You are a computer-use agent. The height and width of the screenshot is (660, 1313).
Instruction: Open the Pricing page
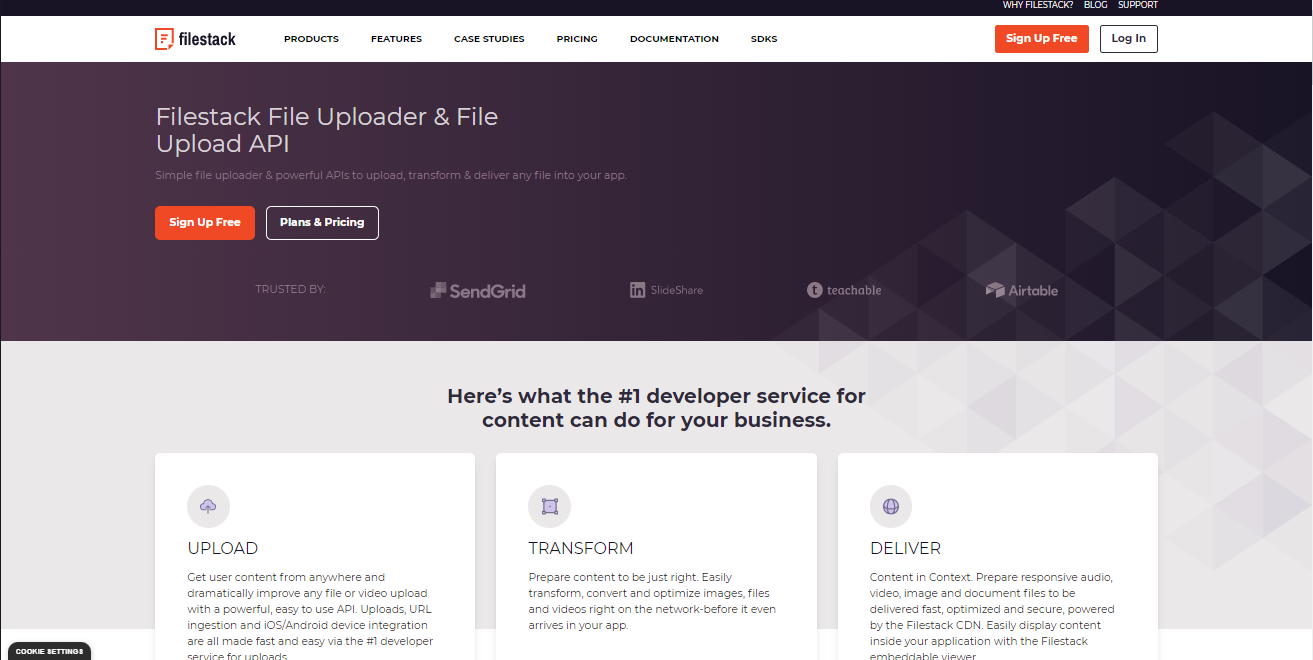(577, 39)
